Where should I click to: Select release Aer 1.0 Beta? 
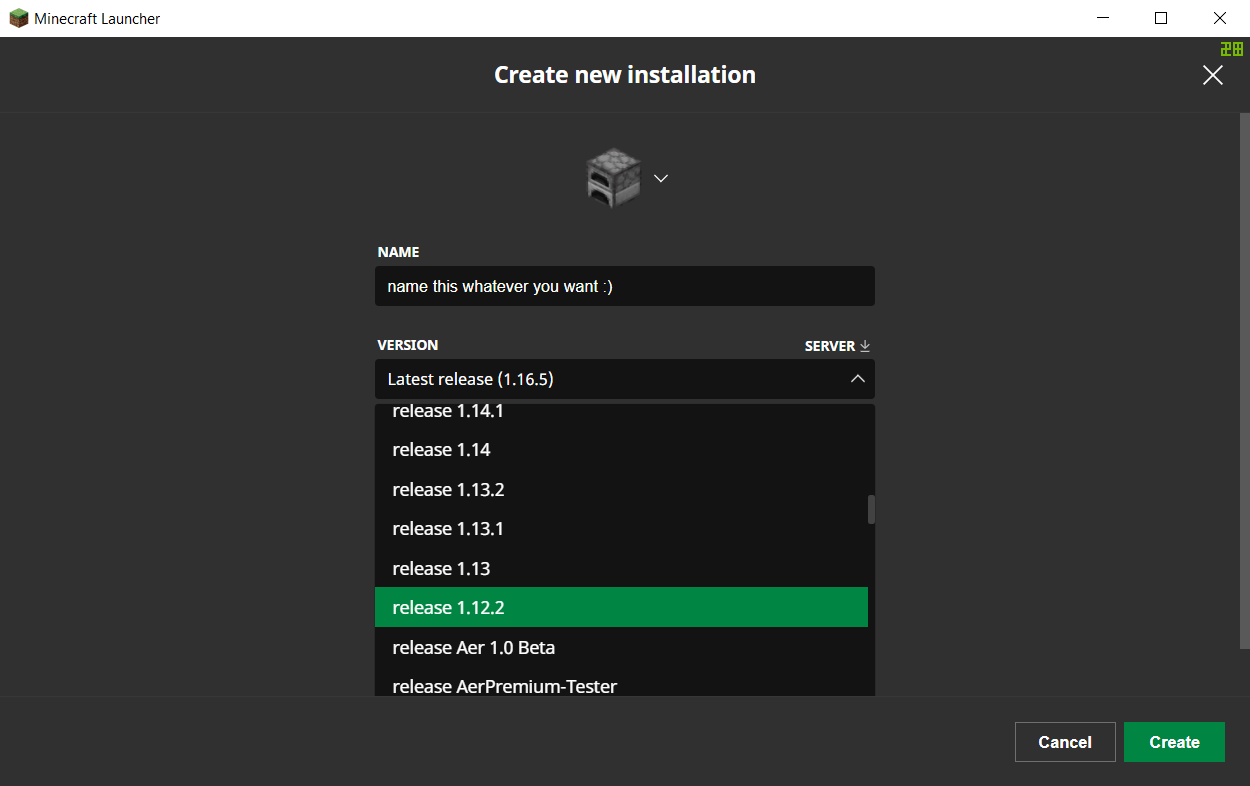tap(621, 647)
